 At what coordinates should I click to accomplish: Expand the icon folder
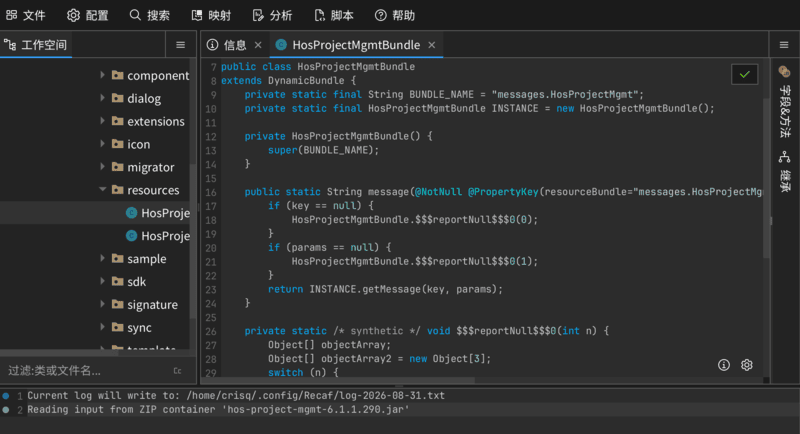103,144
